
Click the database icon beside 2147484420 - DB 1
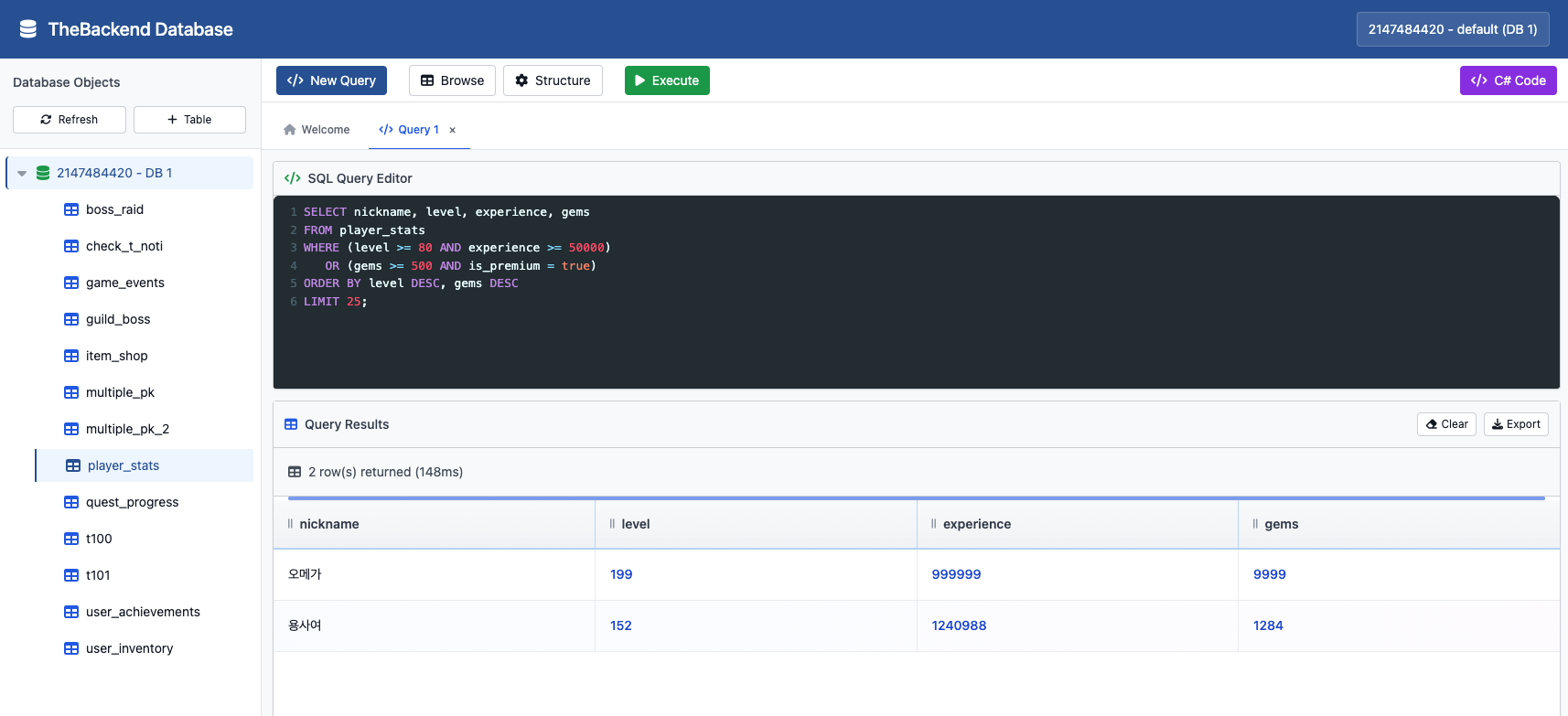(43, 173)
